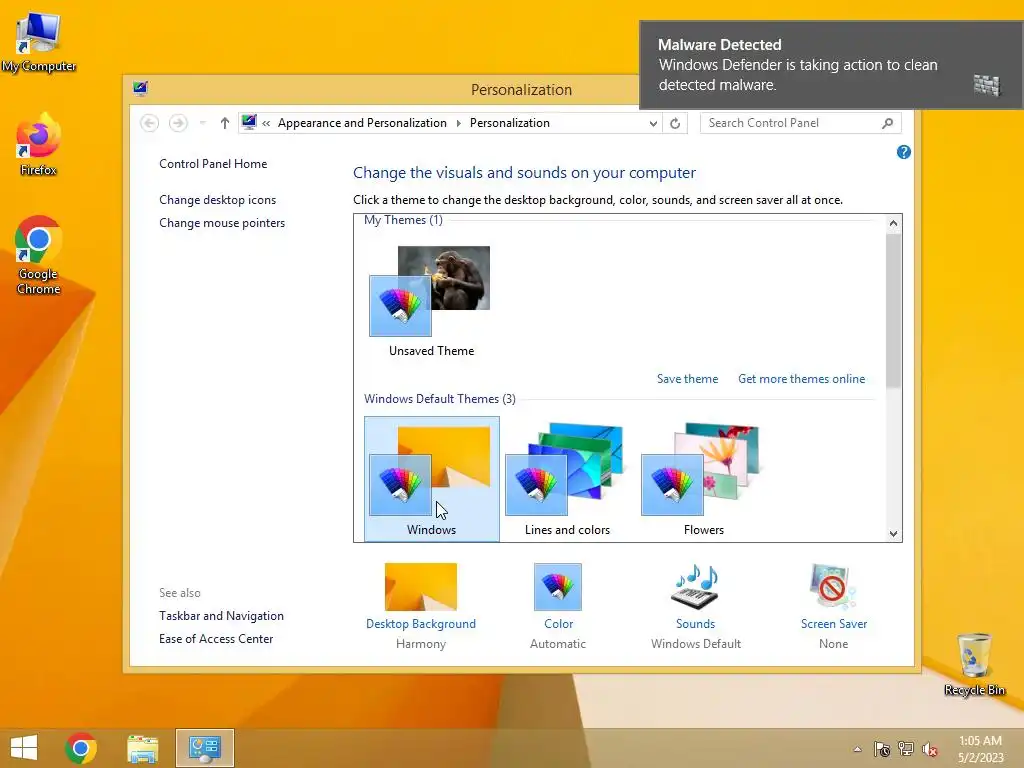Expand the breadcrumb chevron before Appearance

click(266, 123)
